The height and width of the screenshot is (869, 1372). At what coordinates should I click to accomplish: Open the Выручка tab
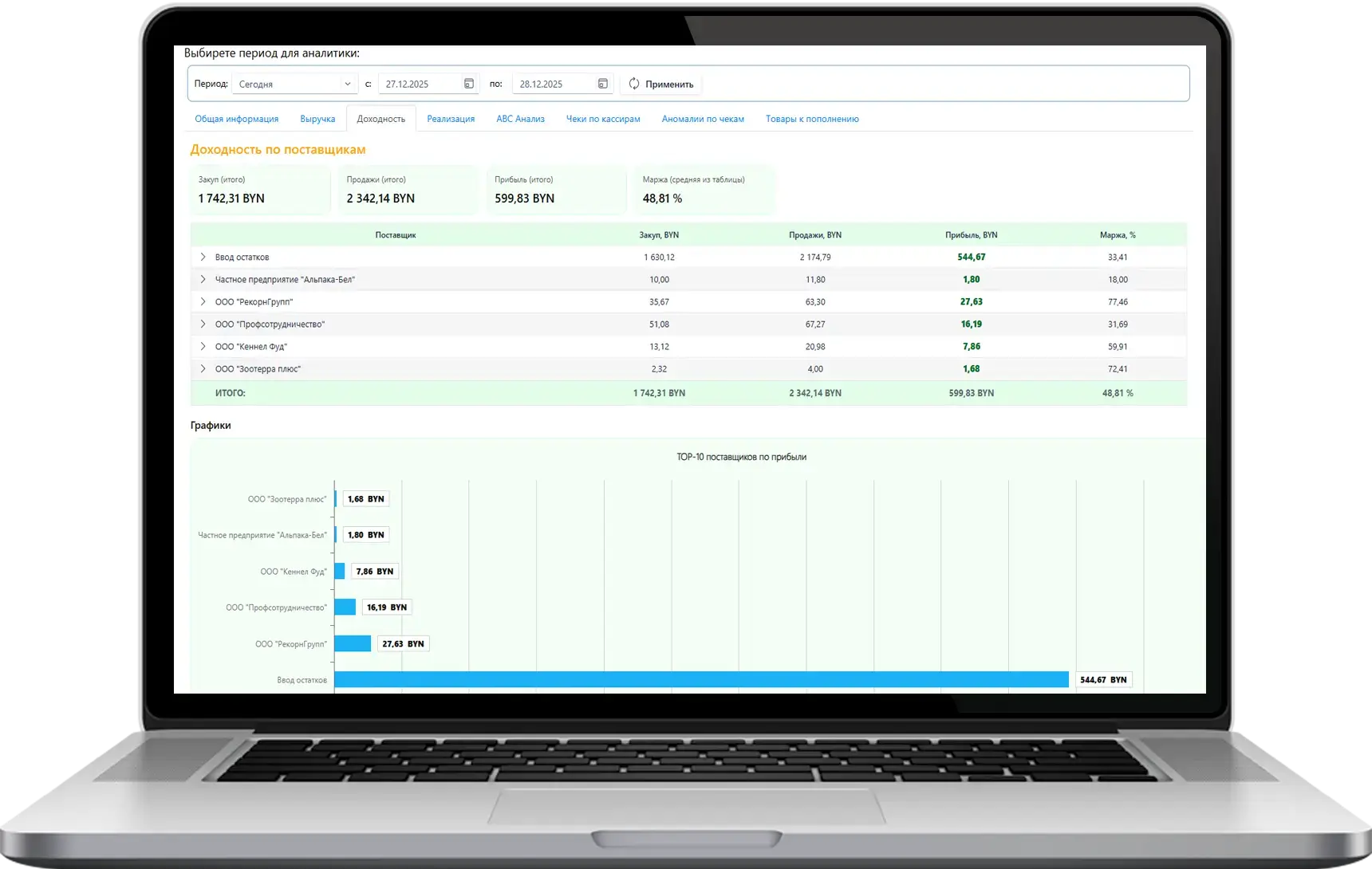pos(317,119)
